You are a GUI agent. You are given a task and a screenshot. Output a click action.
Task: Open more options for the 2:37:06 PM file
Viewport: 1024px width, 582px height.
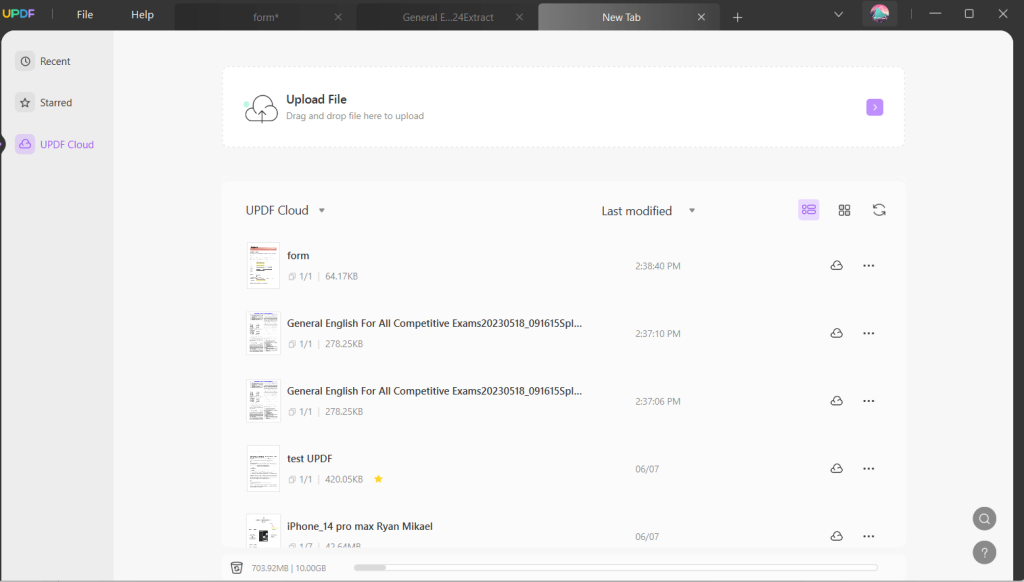(x=869, y=401)
